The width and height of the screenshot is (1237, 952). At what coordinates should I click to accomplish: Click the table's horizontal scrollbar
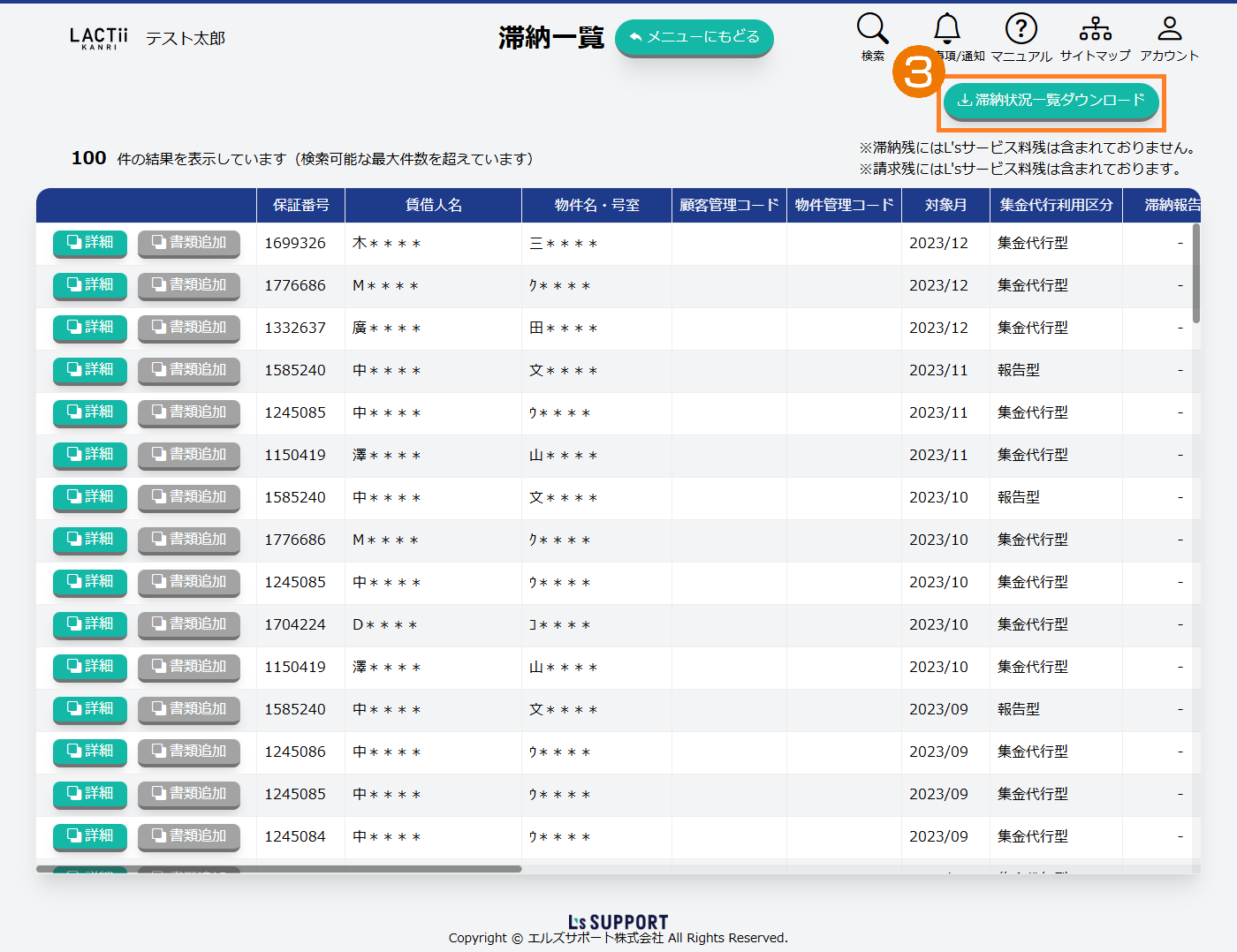pos(278,869)
